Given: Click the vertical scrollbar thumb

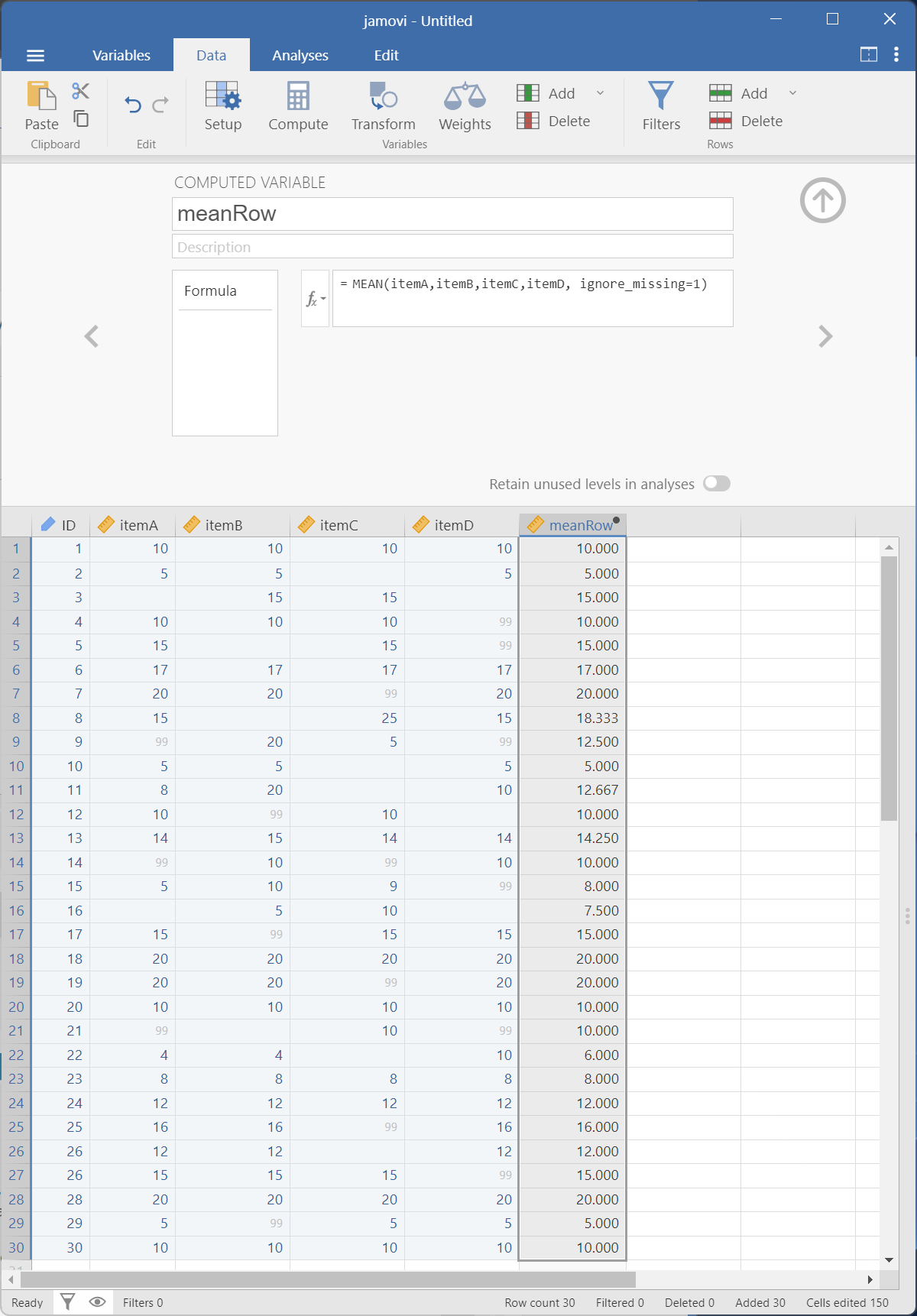Looking at the screenshot, I should tap(889, 688).
